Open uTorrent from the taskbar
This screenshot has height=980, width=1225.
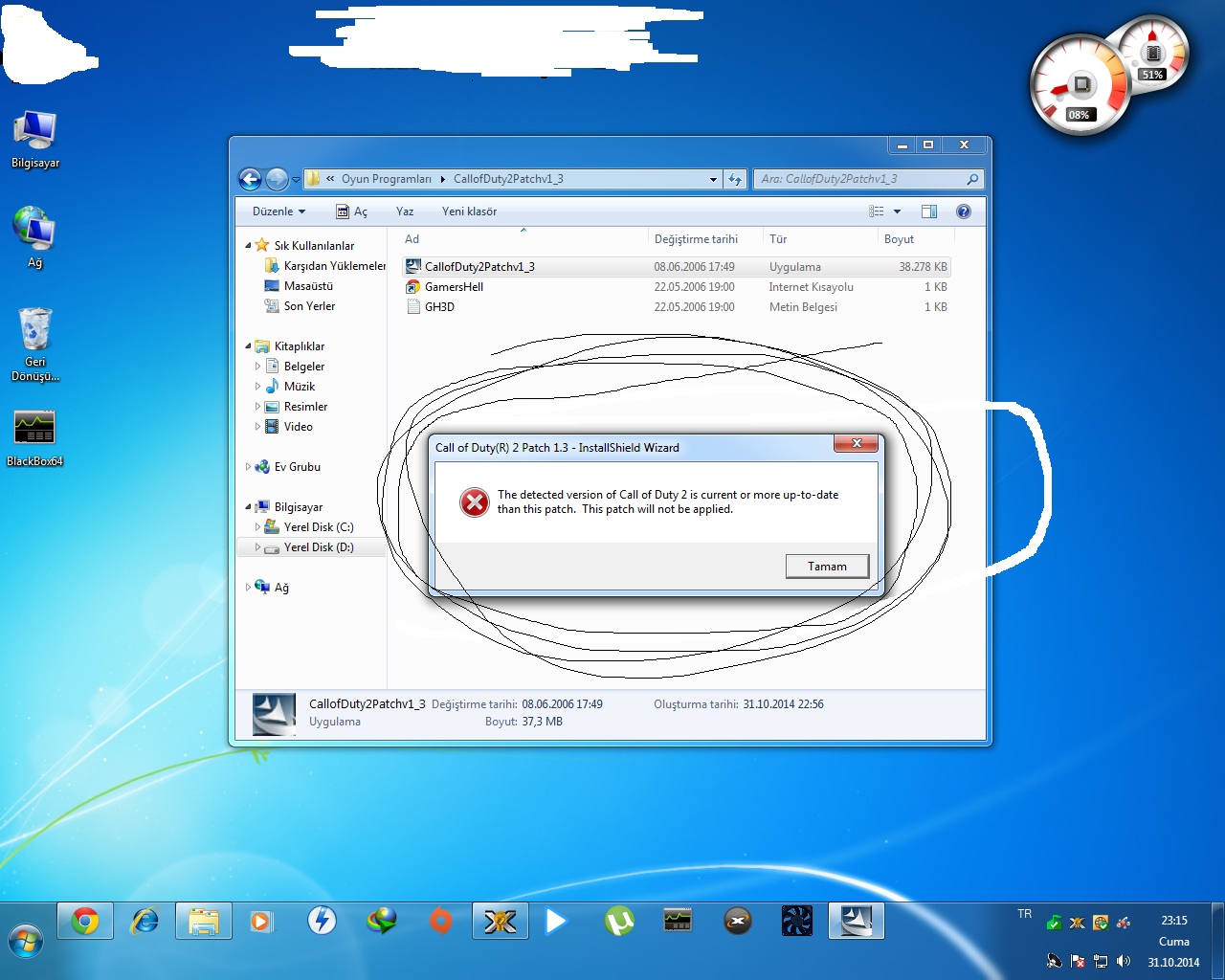click(619, 922)
